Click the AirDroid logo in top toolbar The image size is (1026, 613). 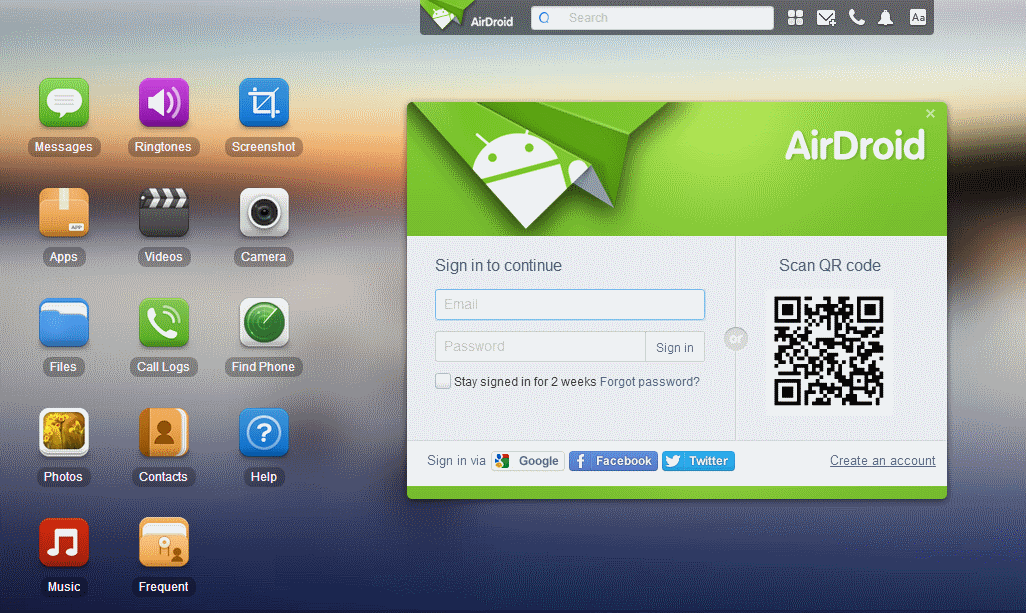click(469, 17)
